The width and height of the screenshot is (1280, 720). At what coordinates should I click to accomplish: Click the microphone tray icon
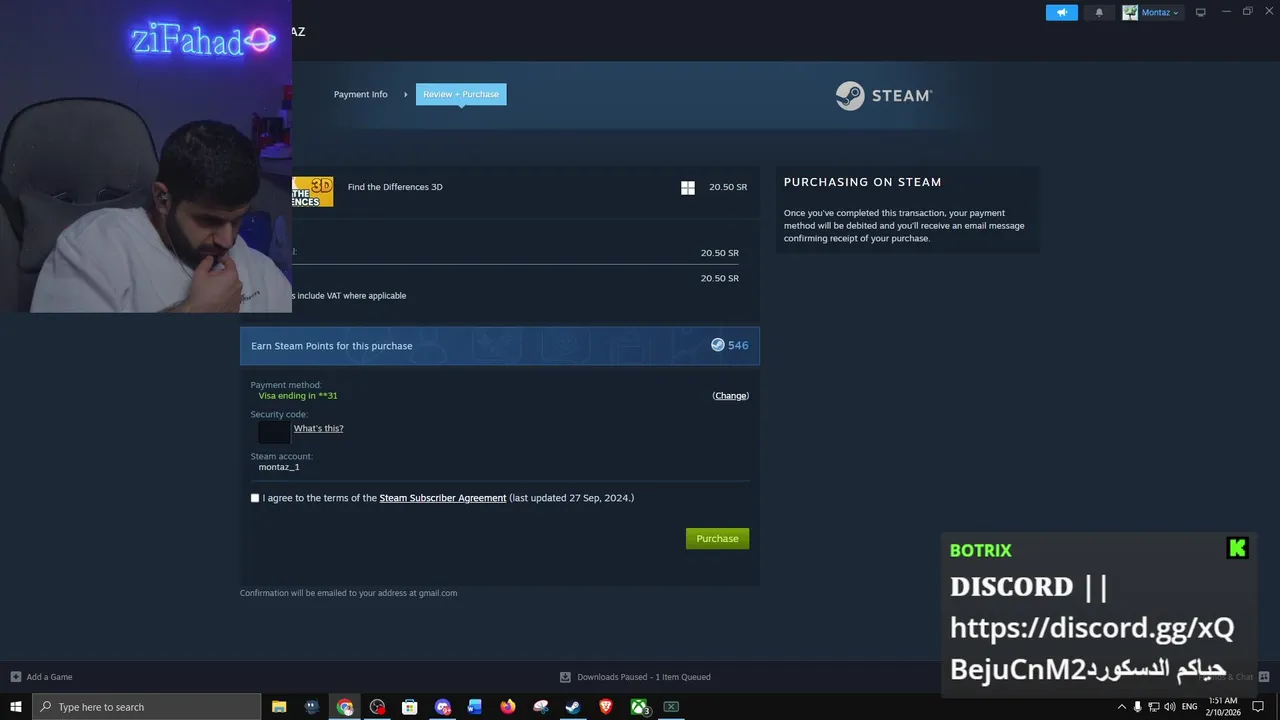[x=1138, y=707]
